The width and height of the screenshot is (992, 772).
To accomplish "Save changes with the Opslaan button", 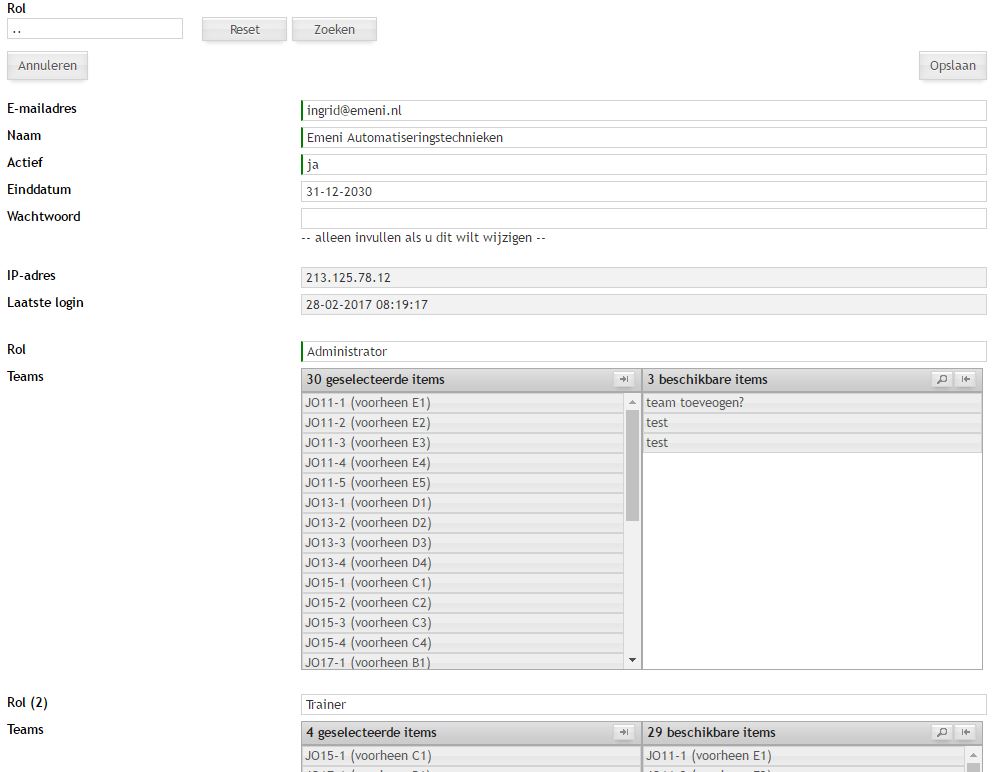I will point(952,66).
